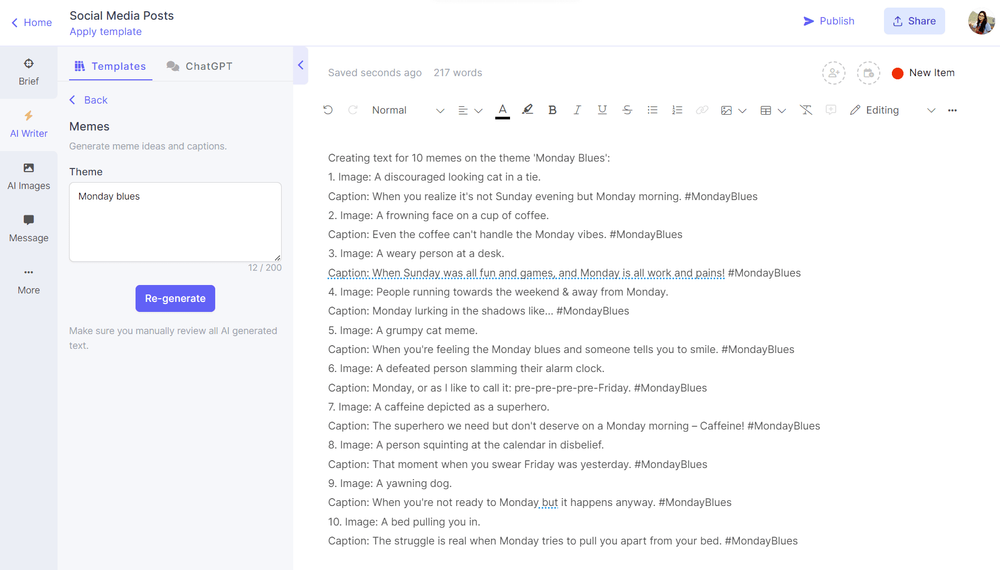Screen dimensions: 1000x570
Task: Click the assign user icon
Action: [834, 73]
